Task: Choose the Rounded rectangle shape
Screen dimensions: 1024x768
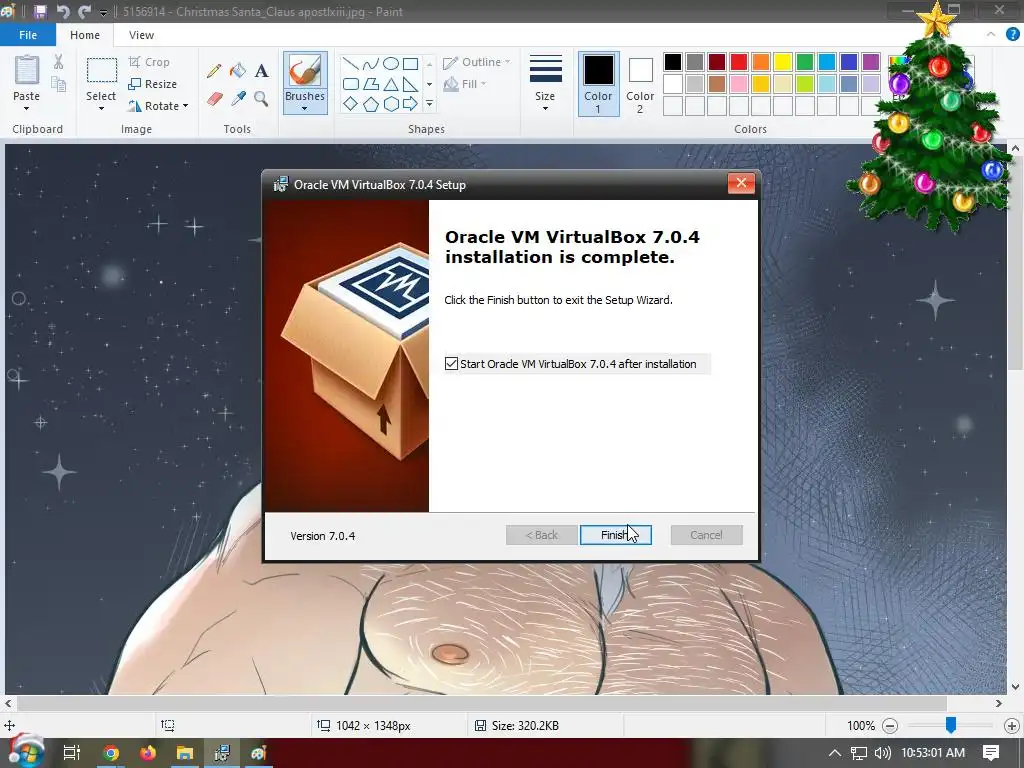Action: tap(351, 84)
